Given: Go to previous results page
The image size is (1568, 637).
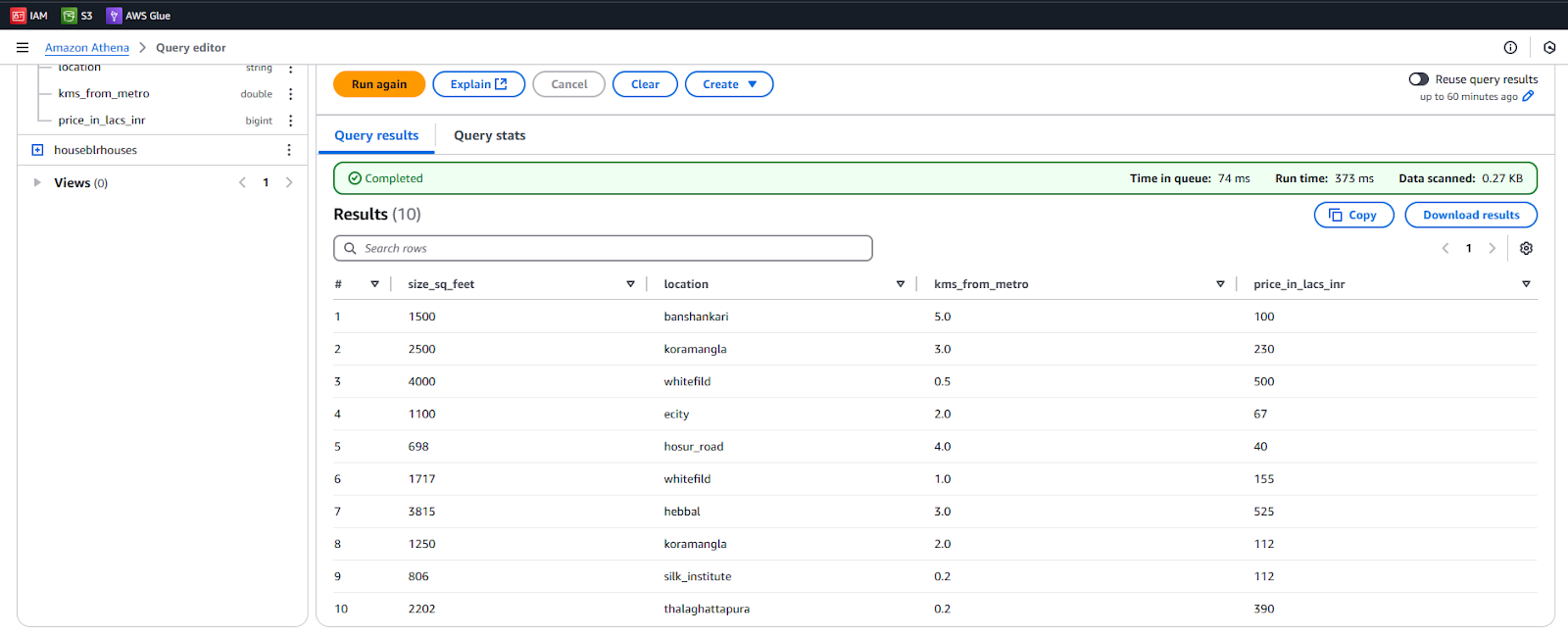Looking at the screenshot, I should click(1445, 248).
